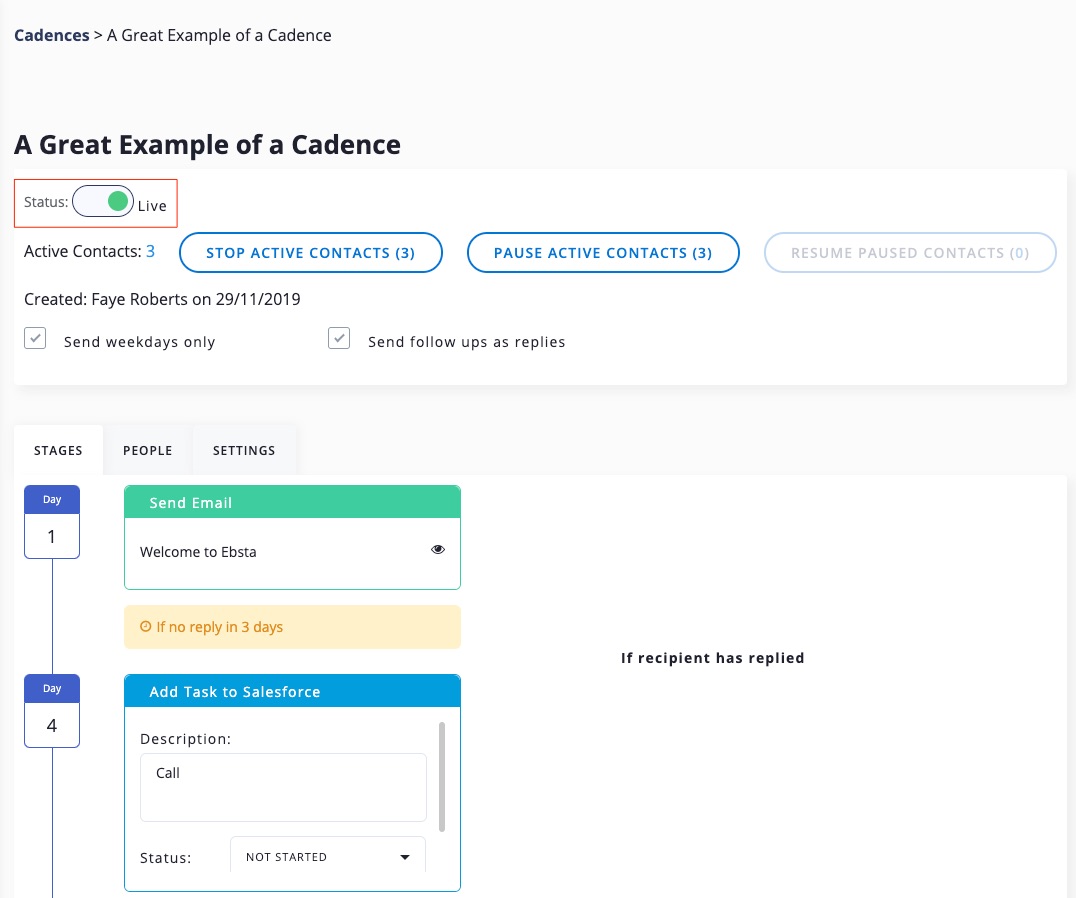Click the Send Email stage header
The image size is (1076, 898).
tap(292, 502)
